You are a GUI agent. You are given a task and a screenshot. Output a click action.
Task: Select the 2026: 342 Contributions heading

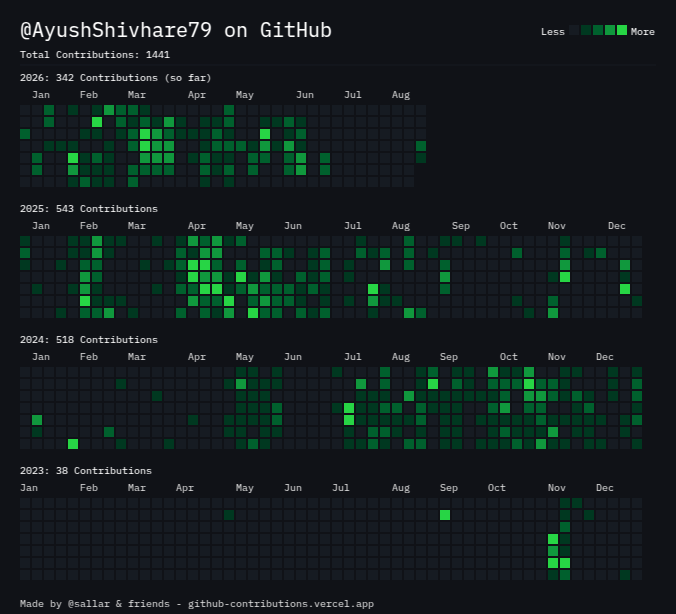click(x=116, y=78)
